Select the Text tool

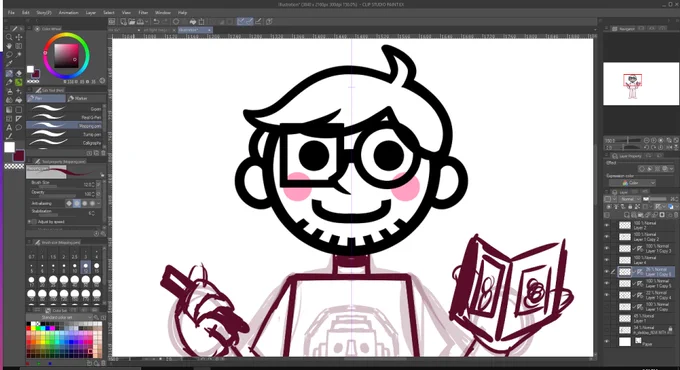tap(9, 128)
